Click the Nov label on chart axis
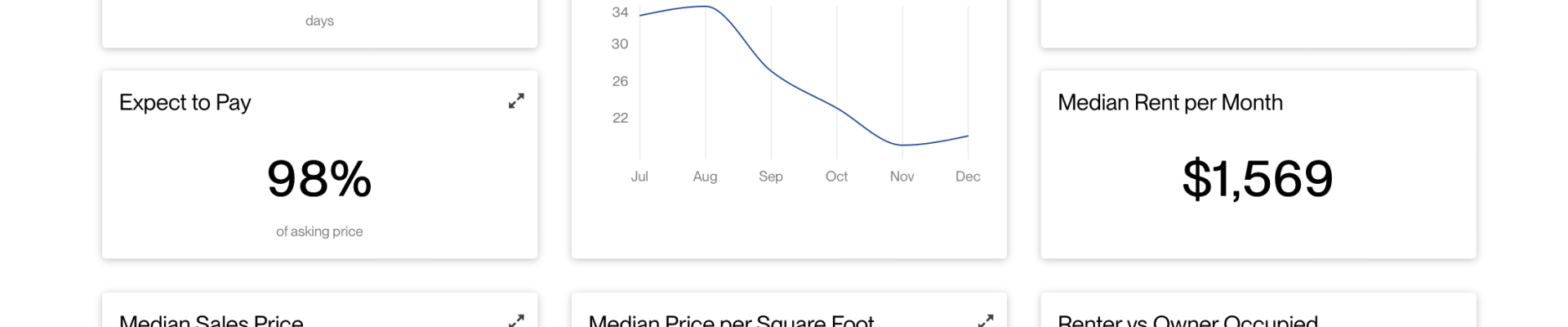Viewport: 1568px width, 327px height. tap(902, 177)
